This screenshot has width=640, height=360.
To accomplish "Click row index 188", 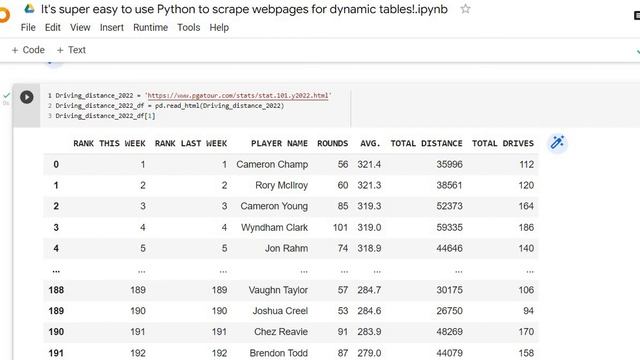I will (56, 290).
